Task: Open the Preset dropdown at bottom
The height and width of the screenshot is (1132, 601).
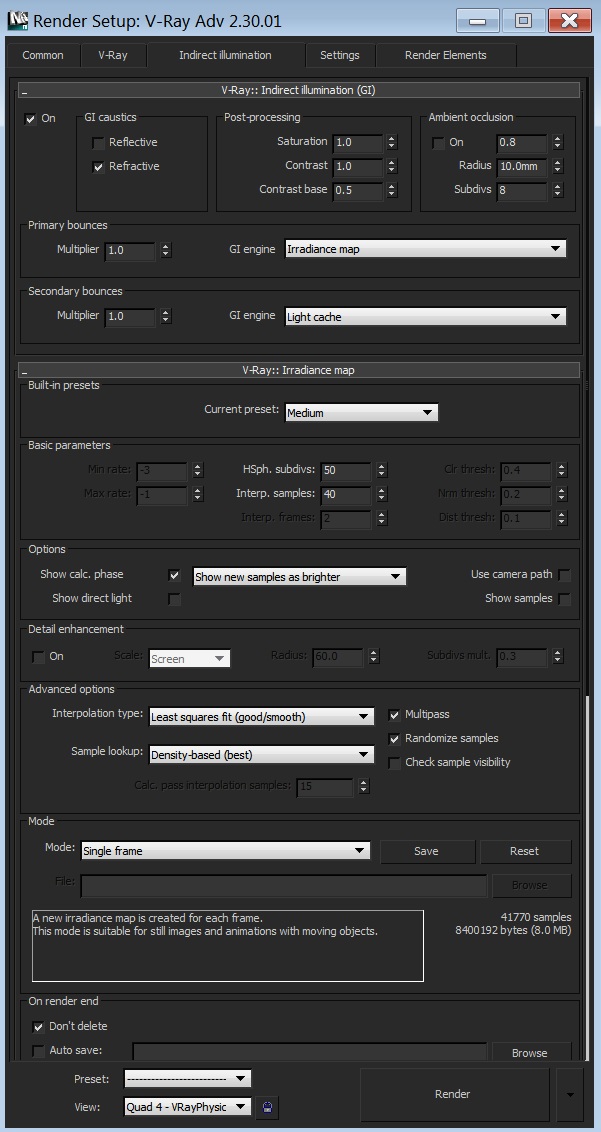Action: click(188, 1079)
